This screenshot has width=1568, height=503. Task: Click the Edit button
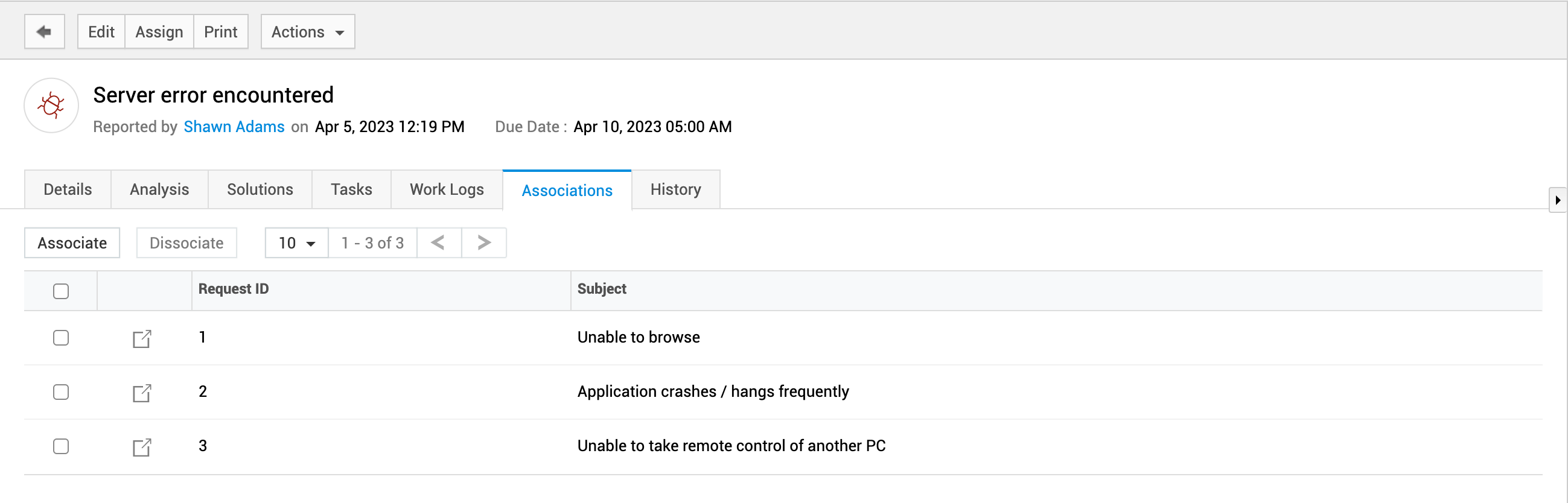(101, 31)
